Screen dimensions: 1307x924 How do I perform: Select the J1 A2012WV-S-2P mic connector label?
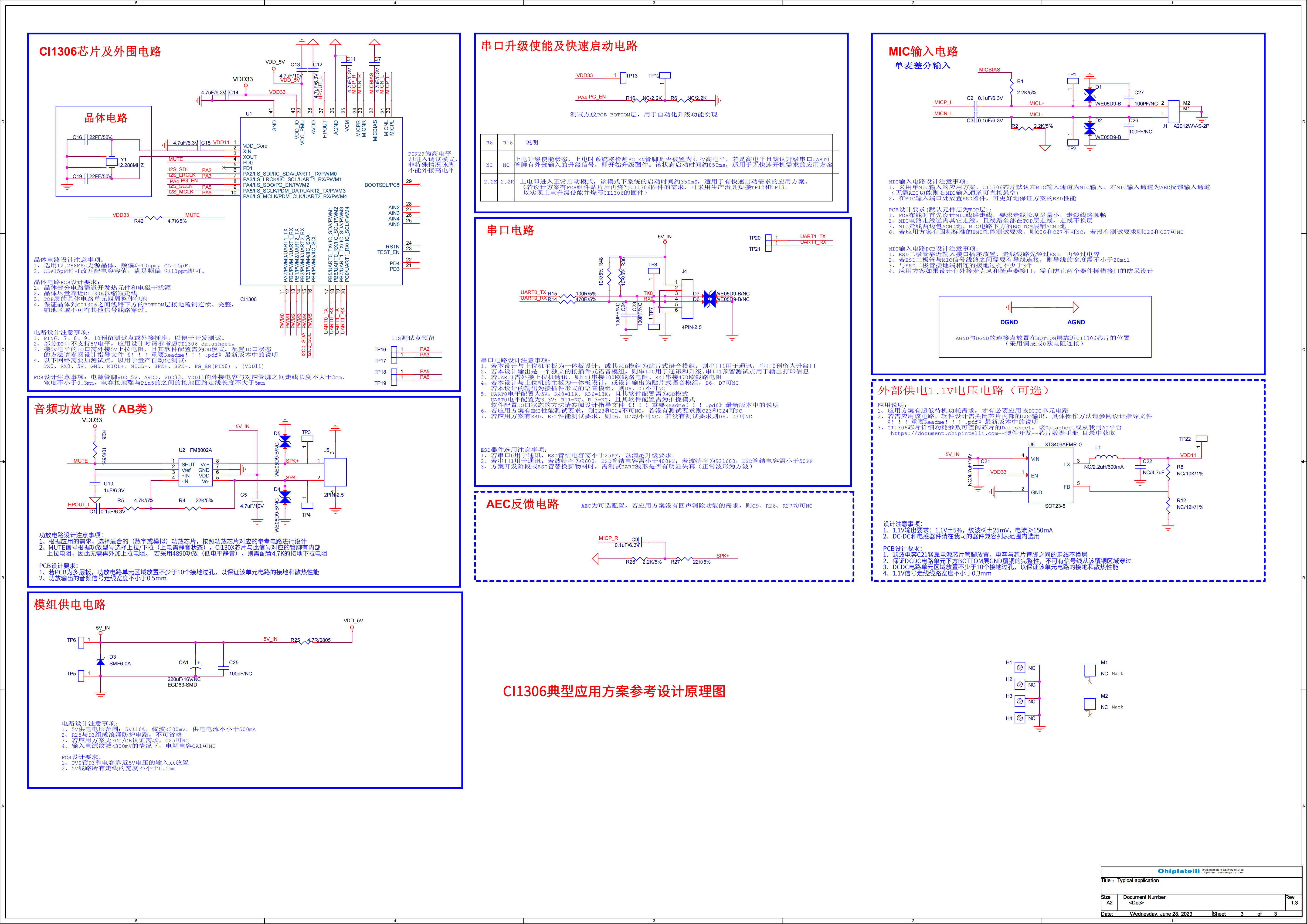coord(1186,126)
